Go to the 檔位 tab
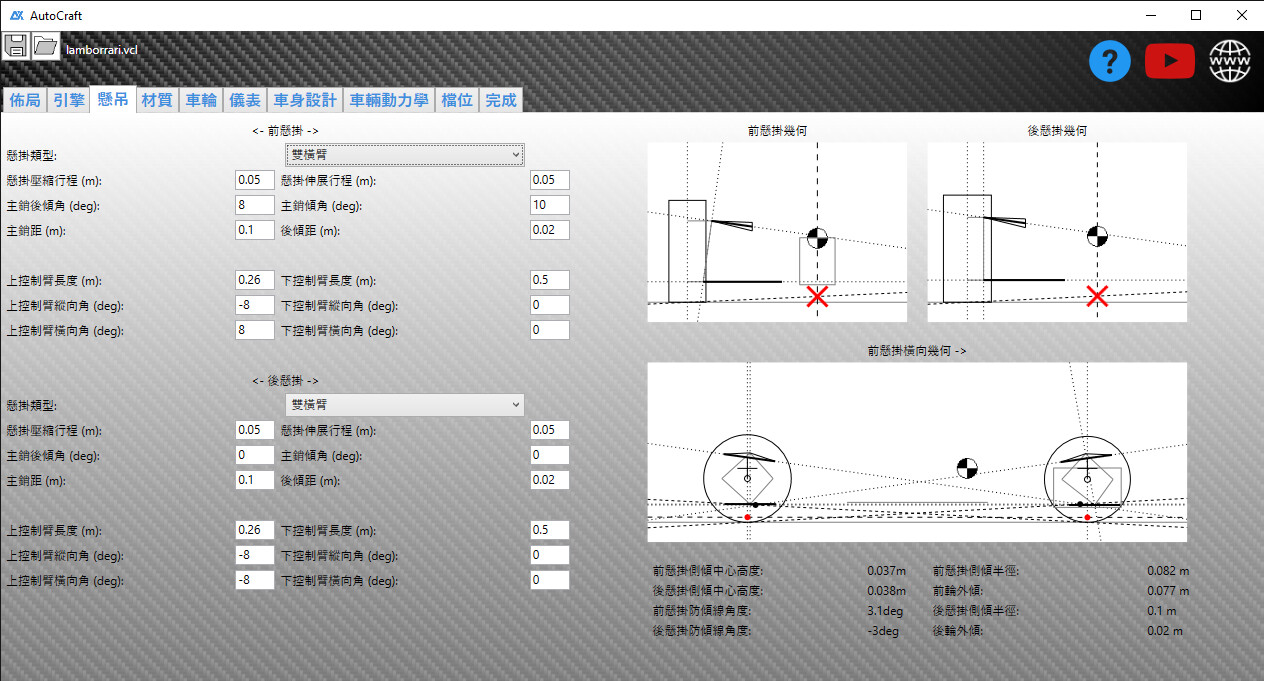Viewport: 1264px width, 681px height. coord(457,100)
